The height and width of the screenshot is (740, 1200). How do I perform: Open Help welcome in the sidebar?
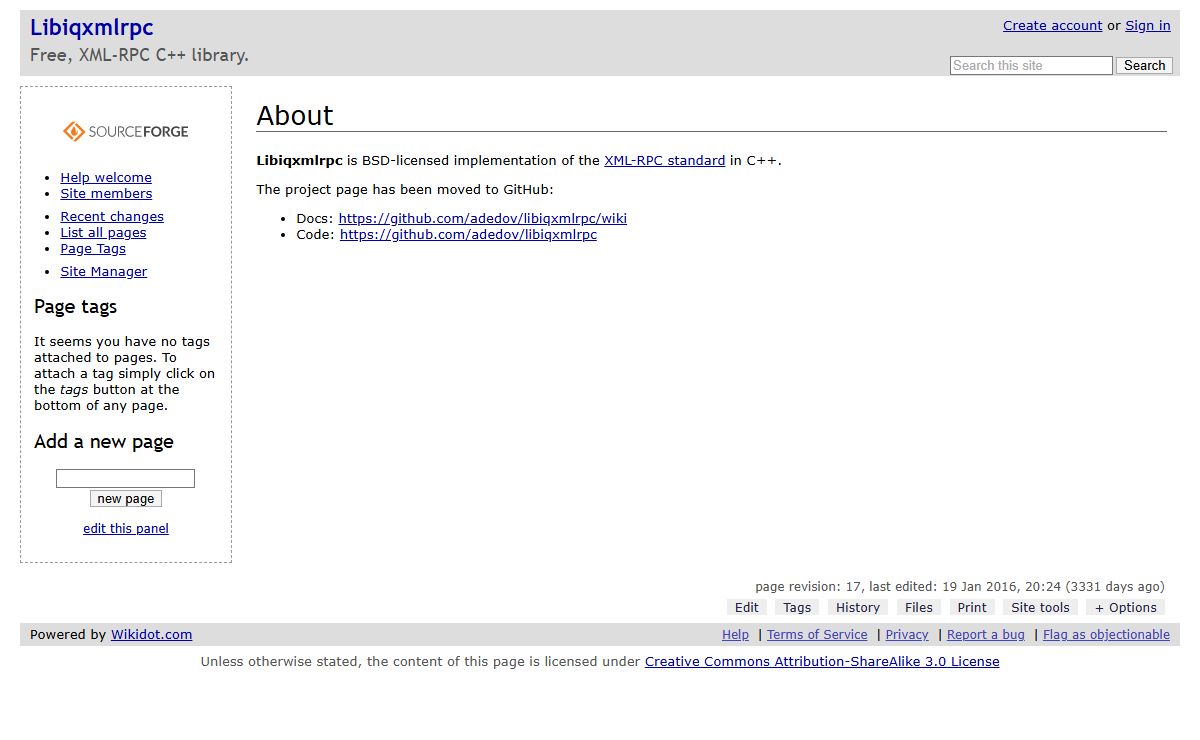coord(106,178)
